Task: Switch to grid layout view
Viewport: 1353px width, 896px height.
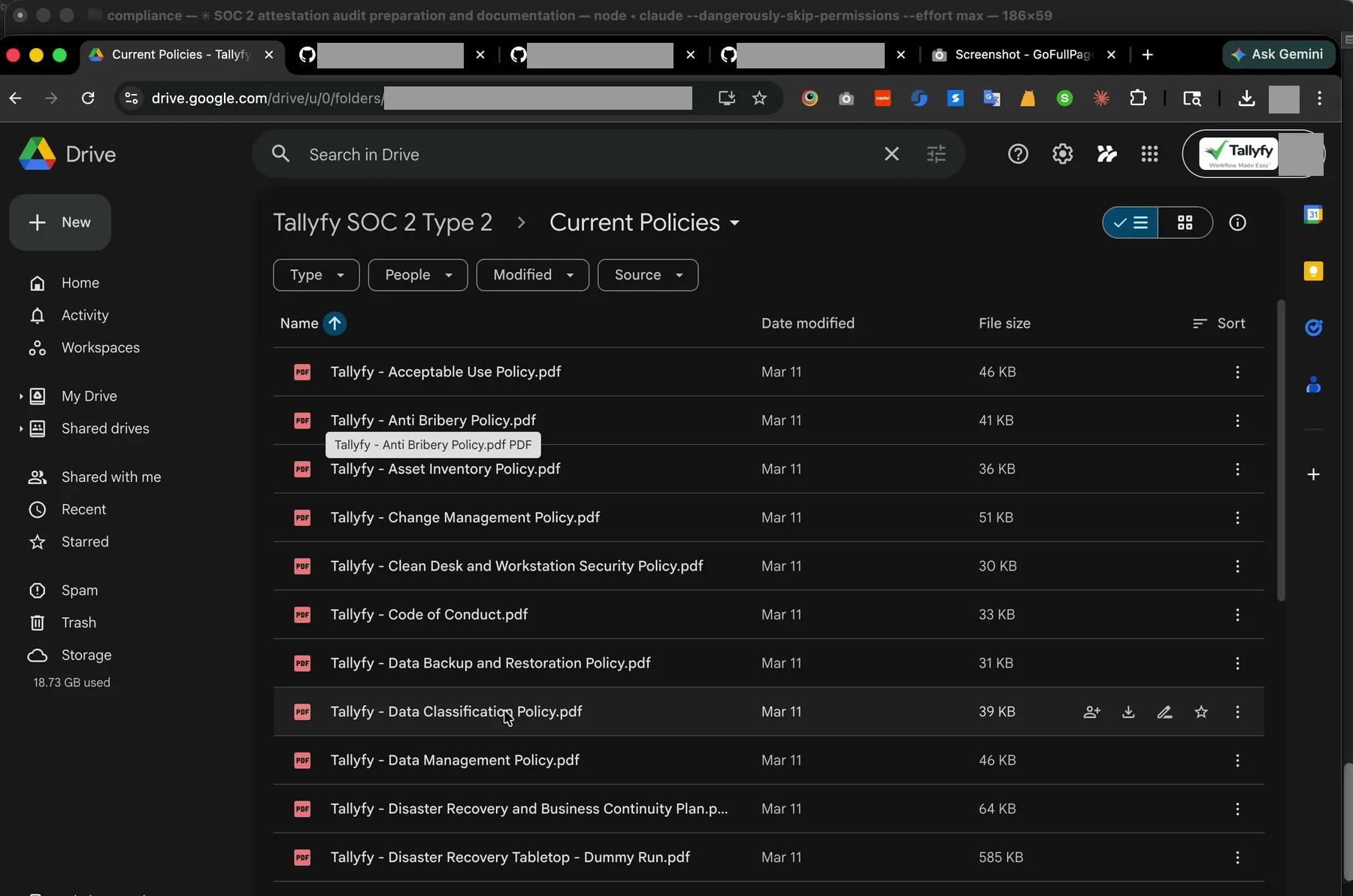Action: click(x=1185, y=222)
